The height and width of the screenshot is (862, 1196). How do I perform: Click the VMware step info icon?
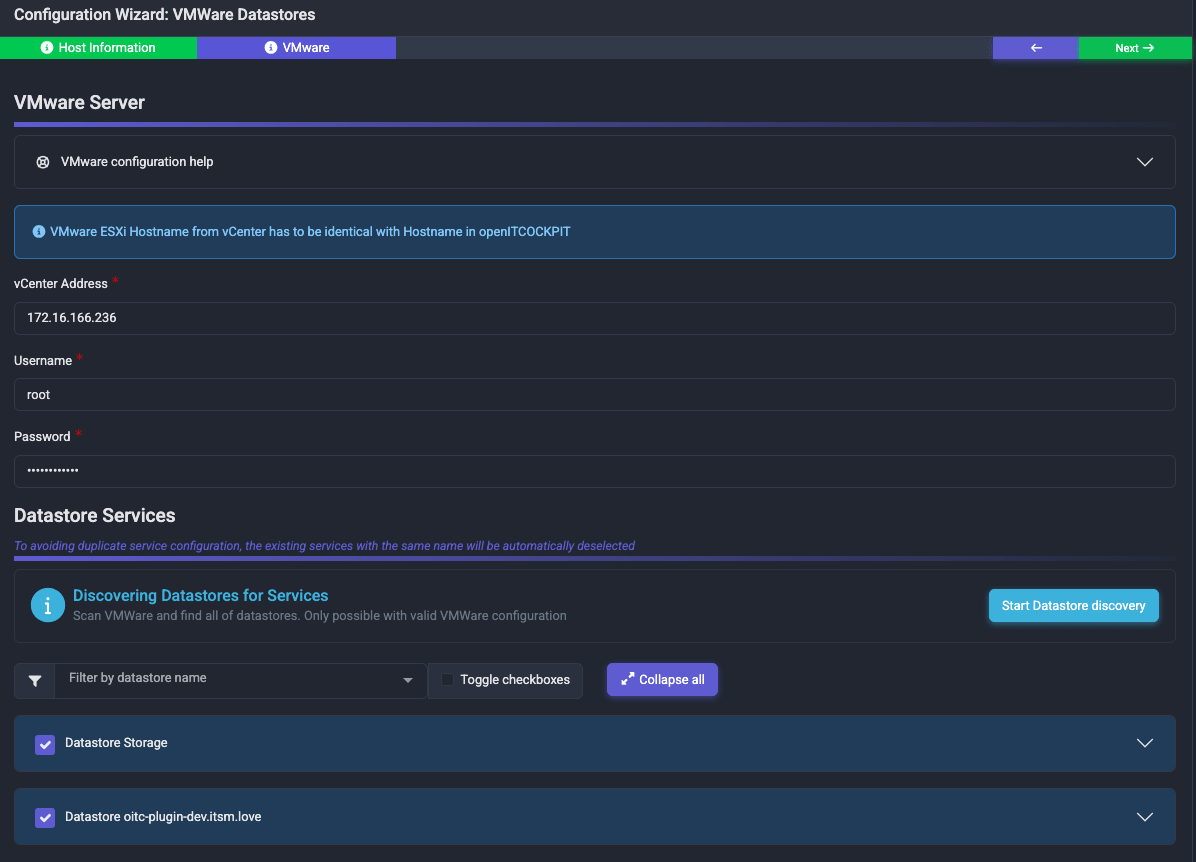pyautogui.click(x=271, y=47)
